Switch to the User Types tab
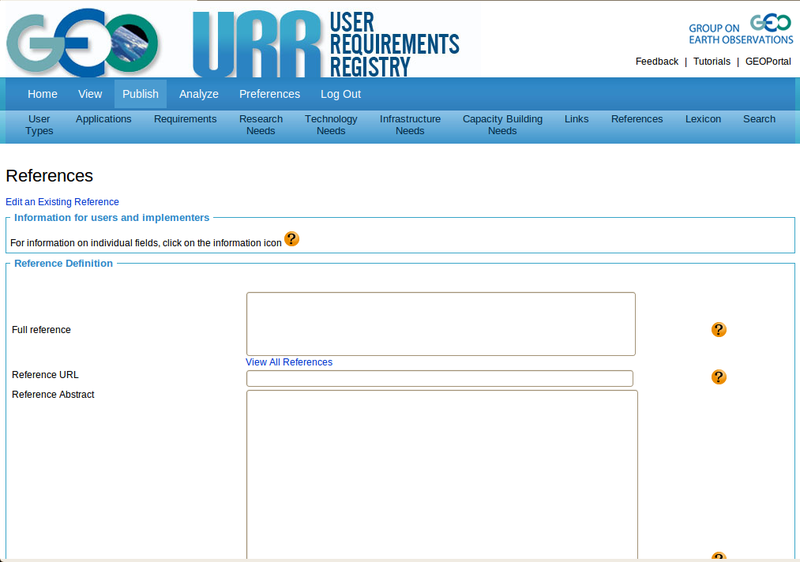Screen dimensions: 800x562 (x=40, y=125)
